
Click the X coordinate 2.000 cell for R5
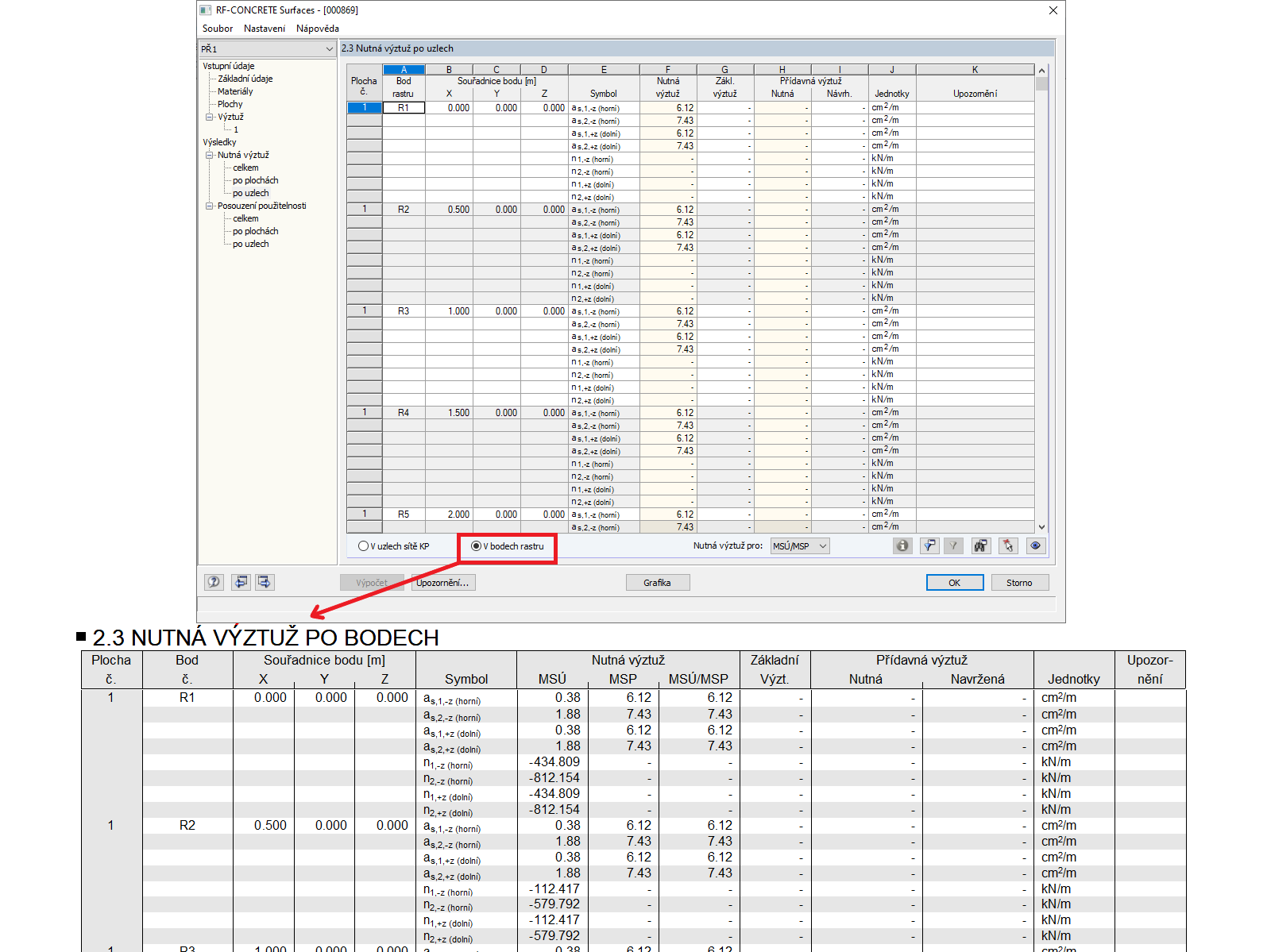450,515
